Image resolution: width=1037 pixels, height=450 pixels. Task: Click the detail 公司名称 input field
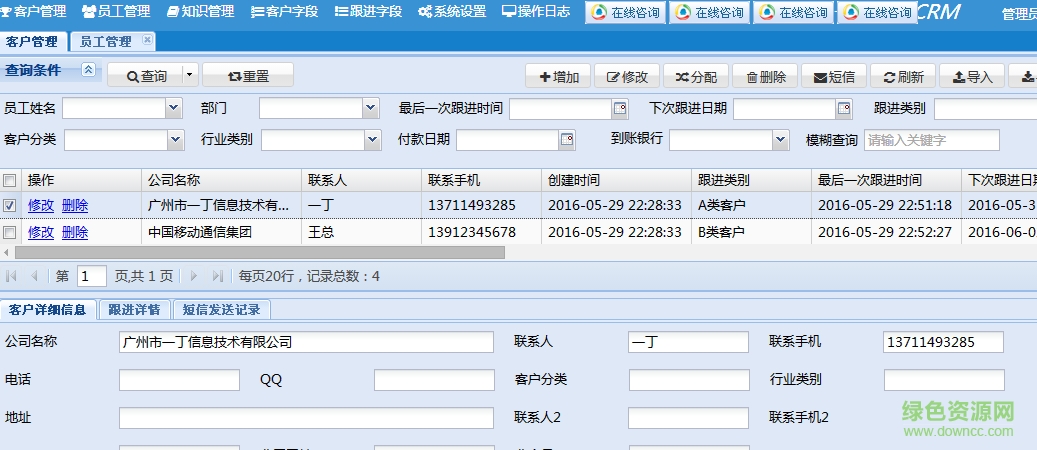[x=306, y=342]
